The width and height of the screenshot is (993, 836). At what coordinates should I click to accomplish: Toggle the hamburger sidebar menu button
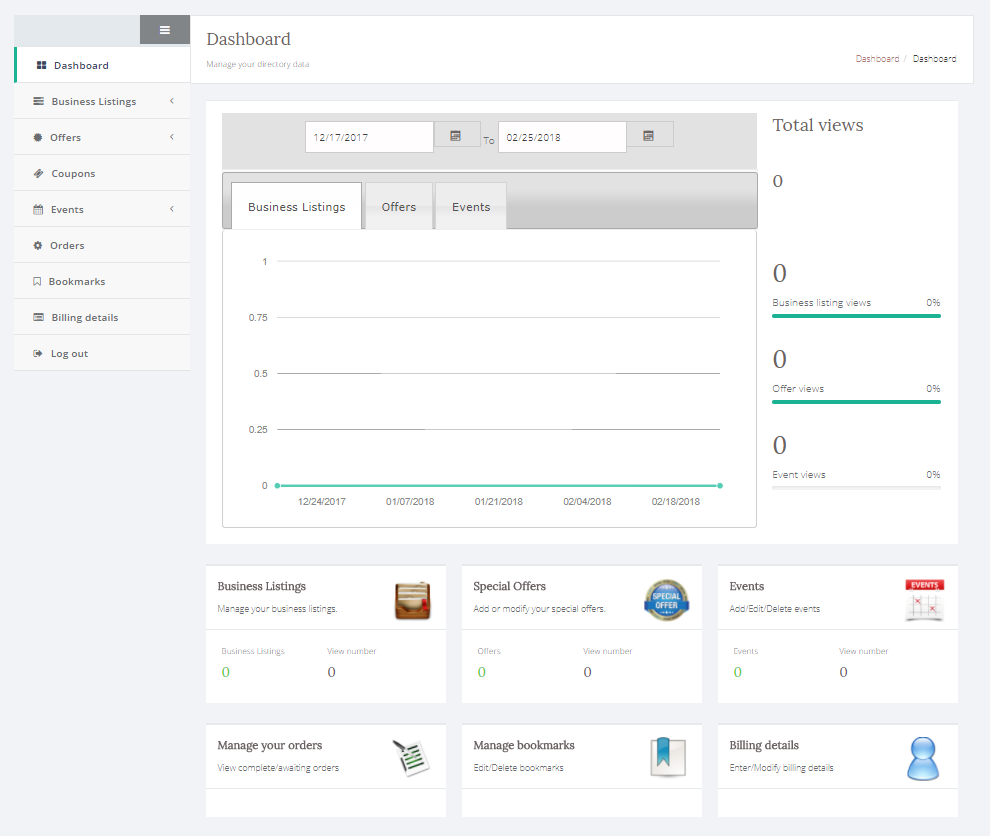tap(165, 30)
